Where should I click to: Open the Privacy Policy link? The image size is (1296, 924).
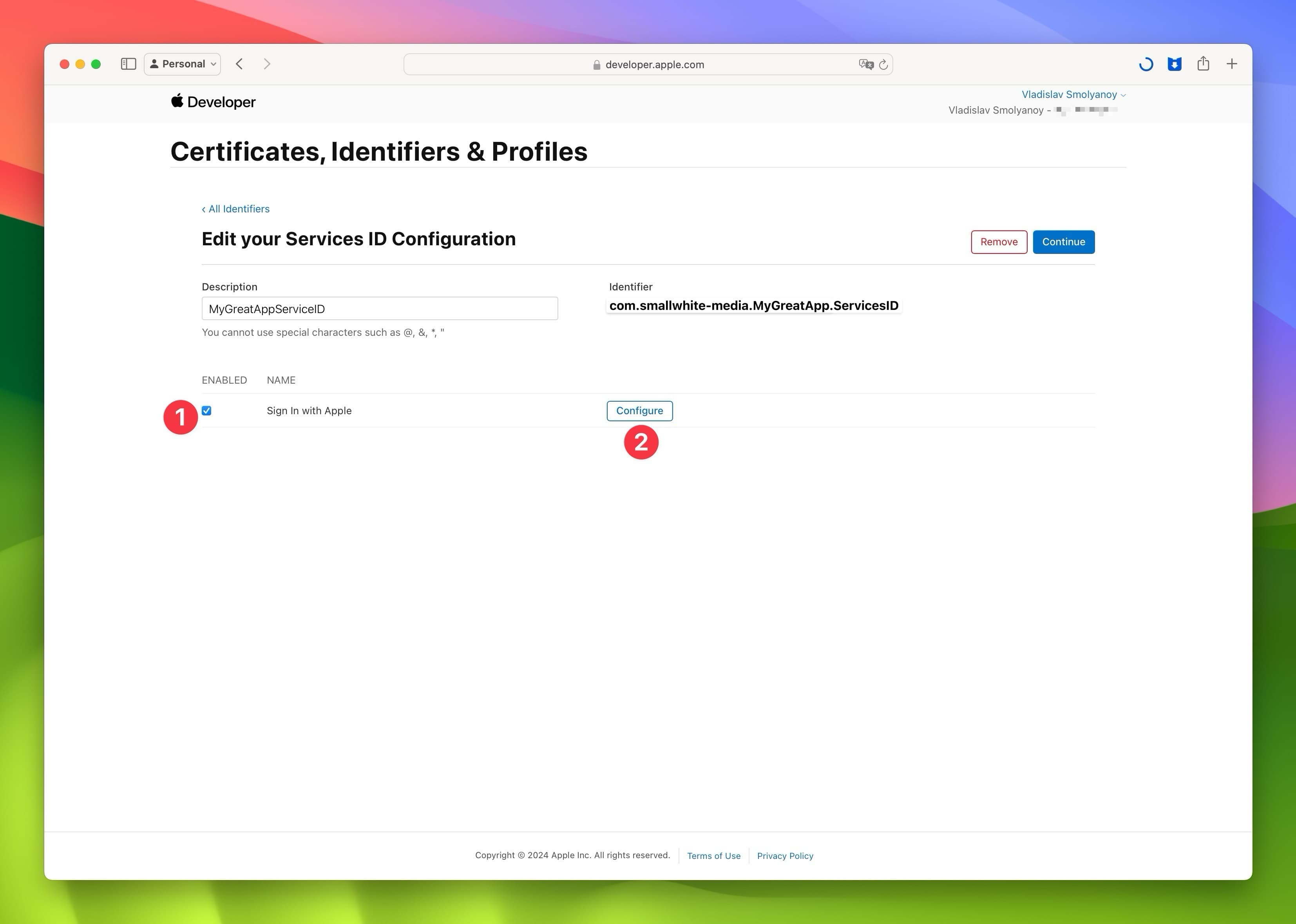pyautogui.click(x=785, y=856)
